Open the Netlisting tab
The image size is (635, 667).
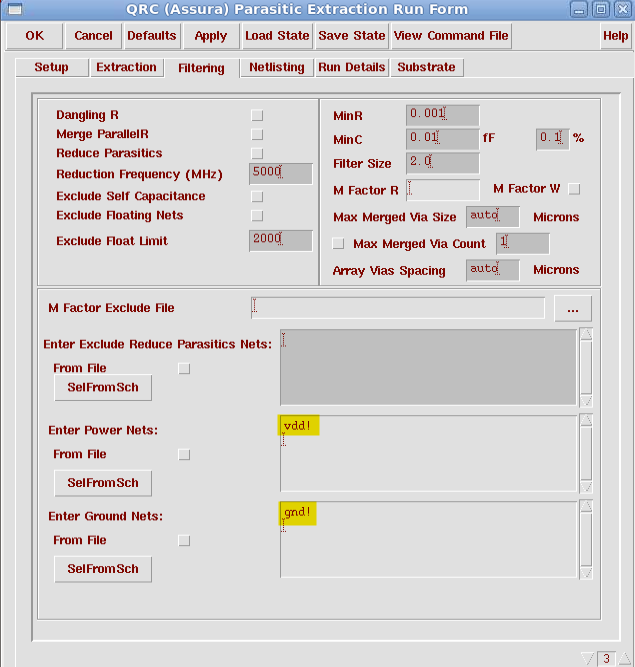coord(276,68)
